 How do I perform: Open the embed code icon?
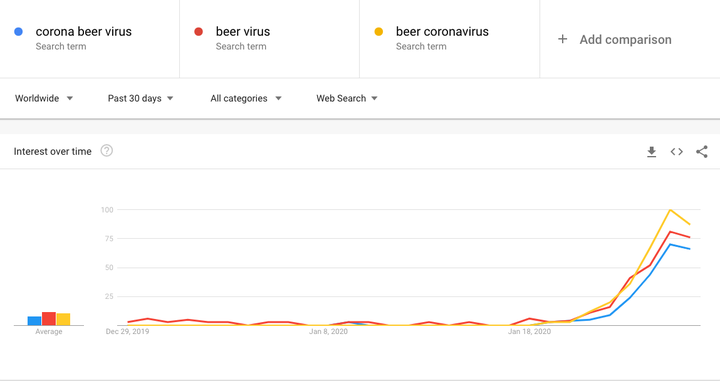(x=676, y=151)
